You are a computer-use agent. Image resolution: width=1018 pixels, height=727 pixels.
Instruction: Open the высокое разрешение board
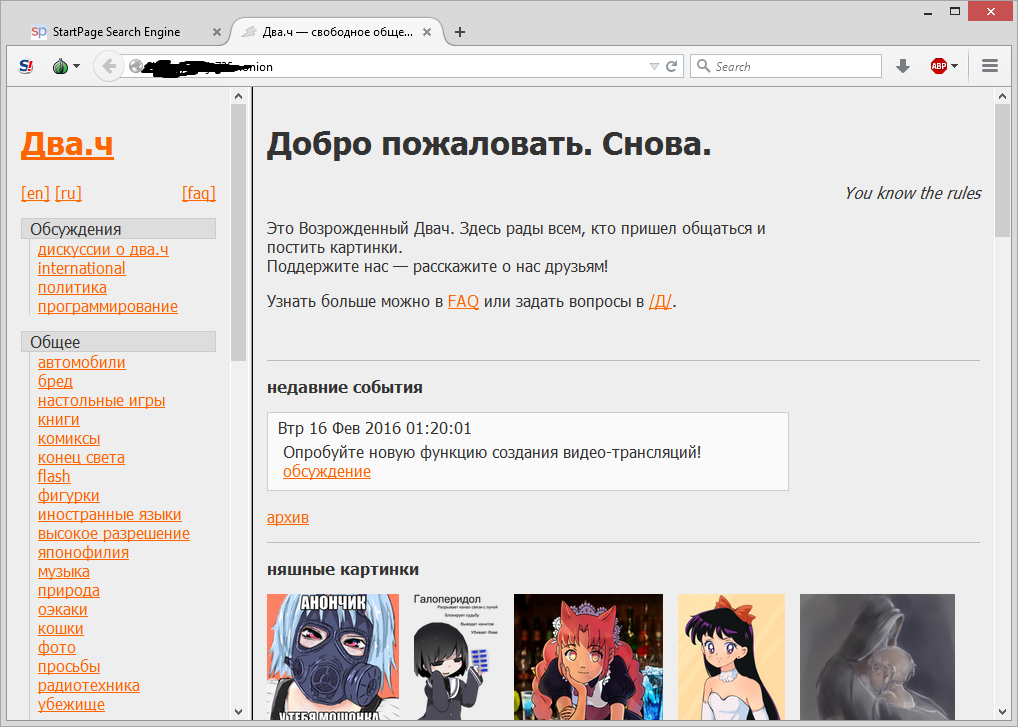point(114,534)
